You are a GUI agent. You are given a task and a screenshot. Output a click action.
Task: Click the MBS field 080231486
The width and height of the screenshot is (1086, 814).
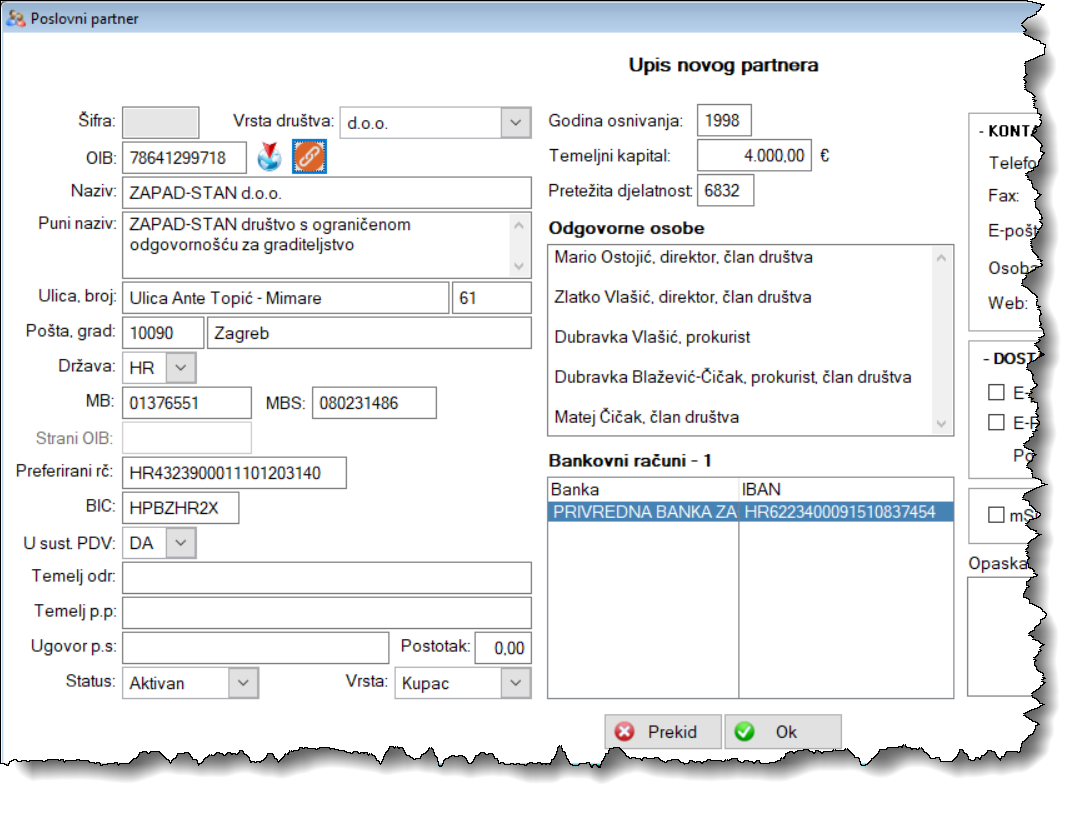pos(375,403)
